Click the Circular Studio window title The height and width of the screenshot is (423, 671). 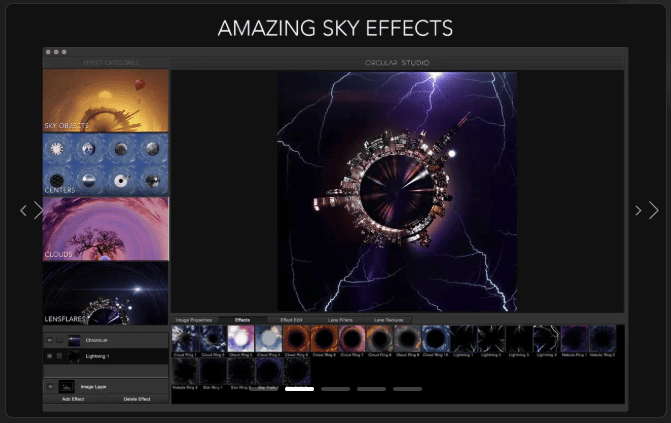(x=397, y=63)
